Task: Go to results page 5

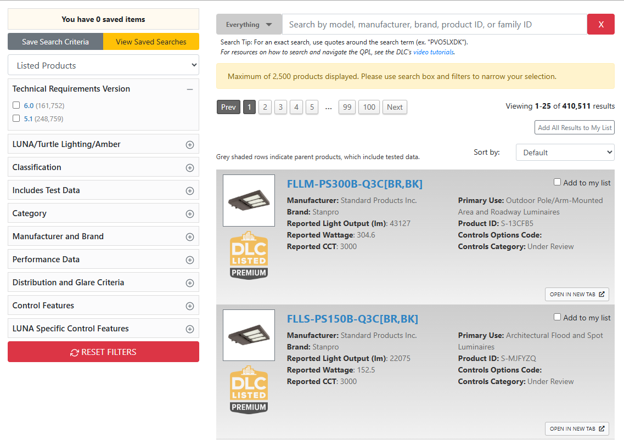Action: [312, 107]
